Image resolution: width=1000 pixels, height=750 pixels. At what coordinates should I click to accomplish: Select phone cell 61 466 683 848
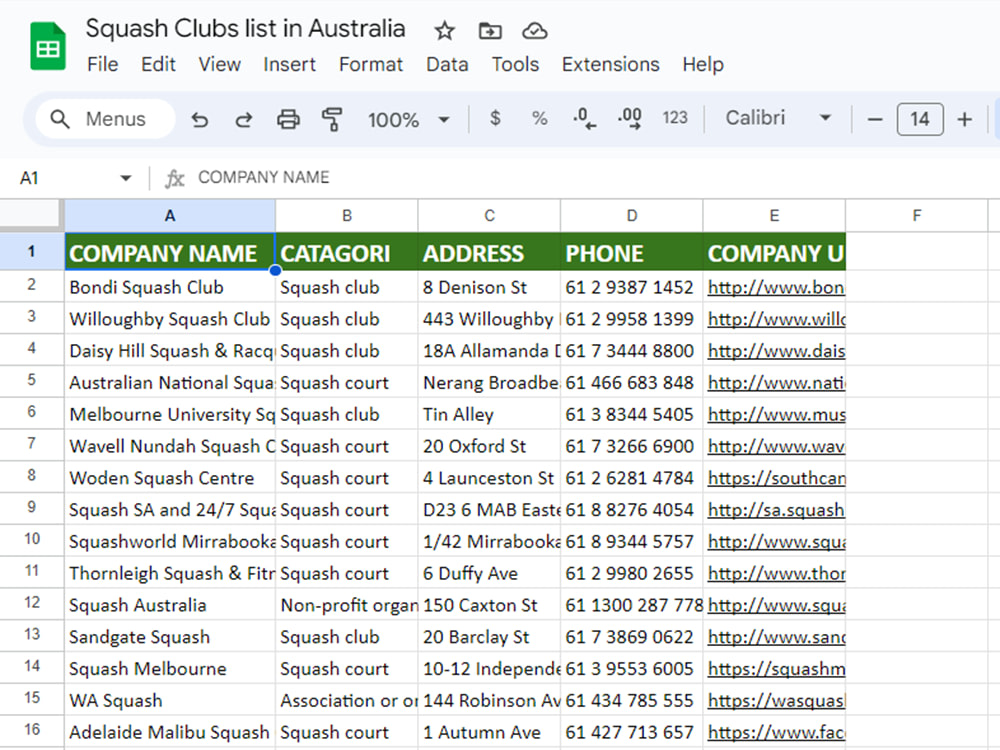tap(631, 382)
